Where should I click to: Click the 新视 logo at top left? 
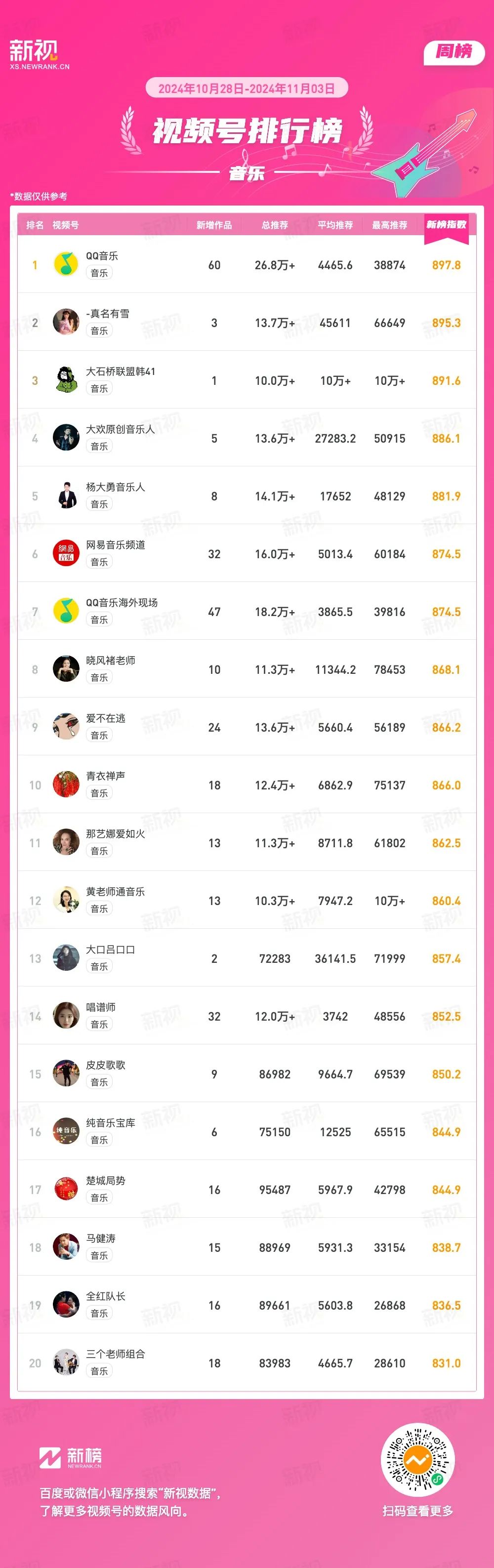39,55
